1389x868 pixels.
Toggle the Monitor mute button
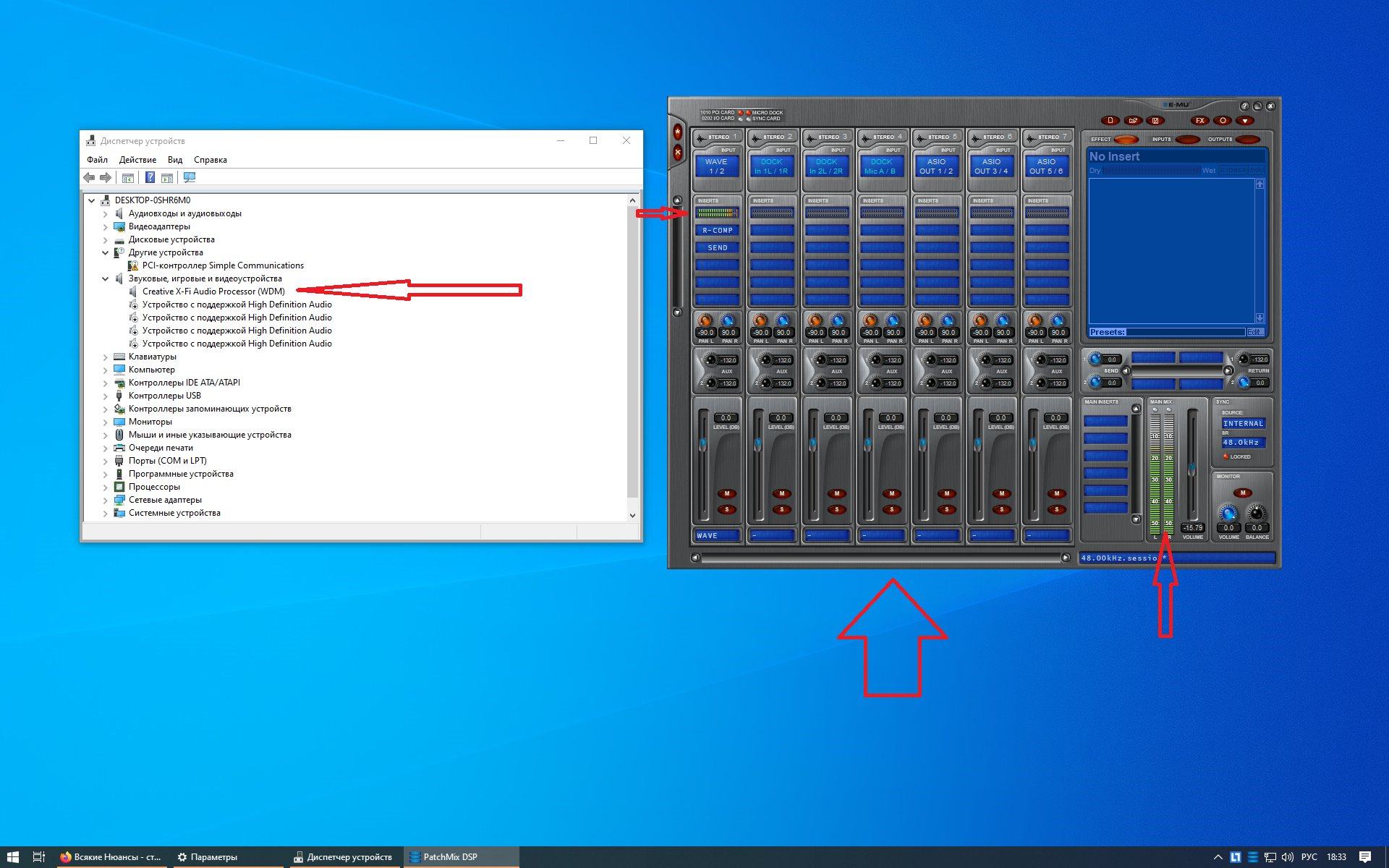coord(1242,493)
